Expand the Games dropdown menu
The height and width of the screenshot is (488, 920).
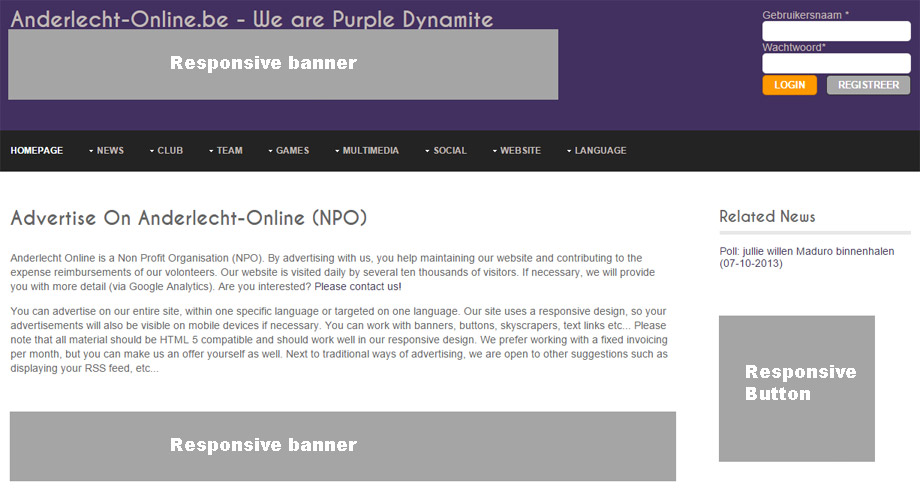click(288, 151)
